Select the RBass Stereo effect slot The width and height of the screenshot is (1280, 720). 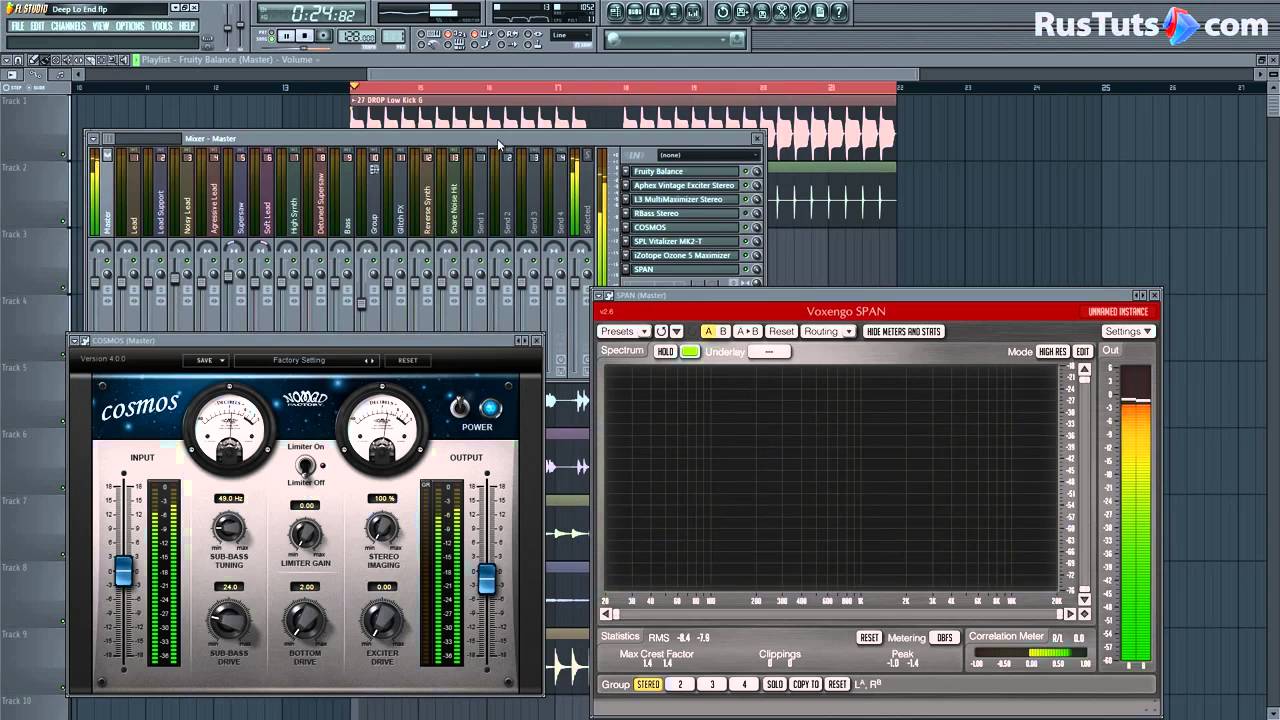[685, 213]
